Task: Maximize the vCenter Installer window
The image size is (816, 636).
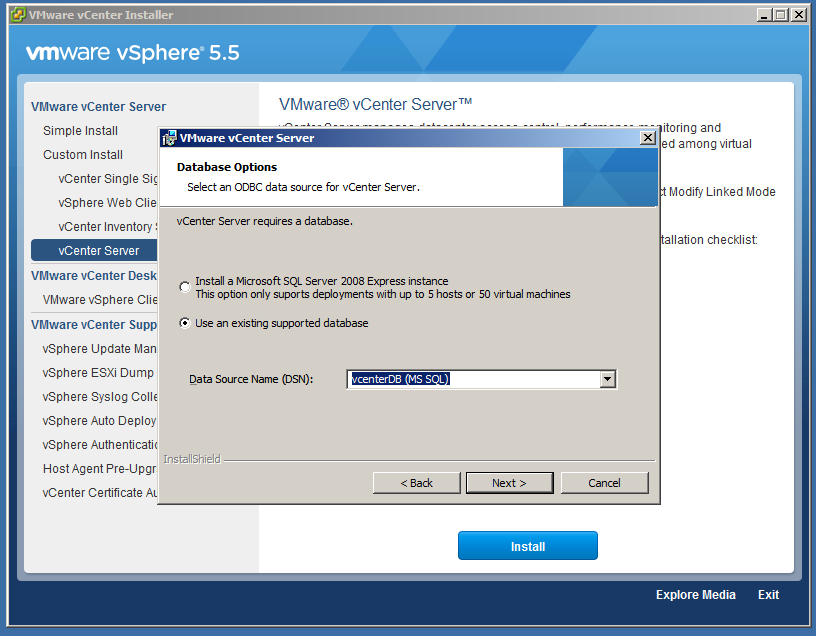Action: pyautogui.click(x=781, y=15)
